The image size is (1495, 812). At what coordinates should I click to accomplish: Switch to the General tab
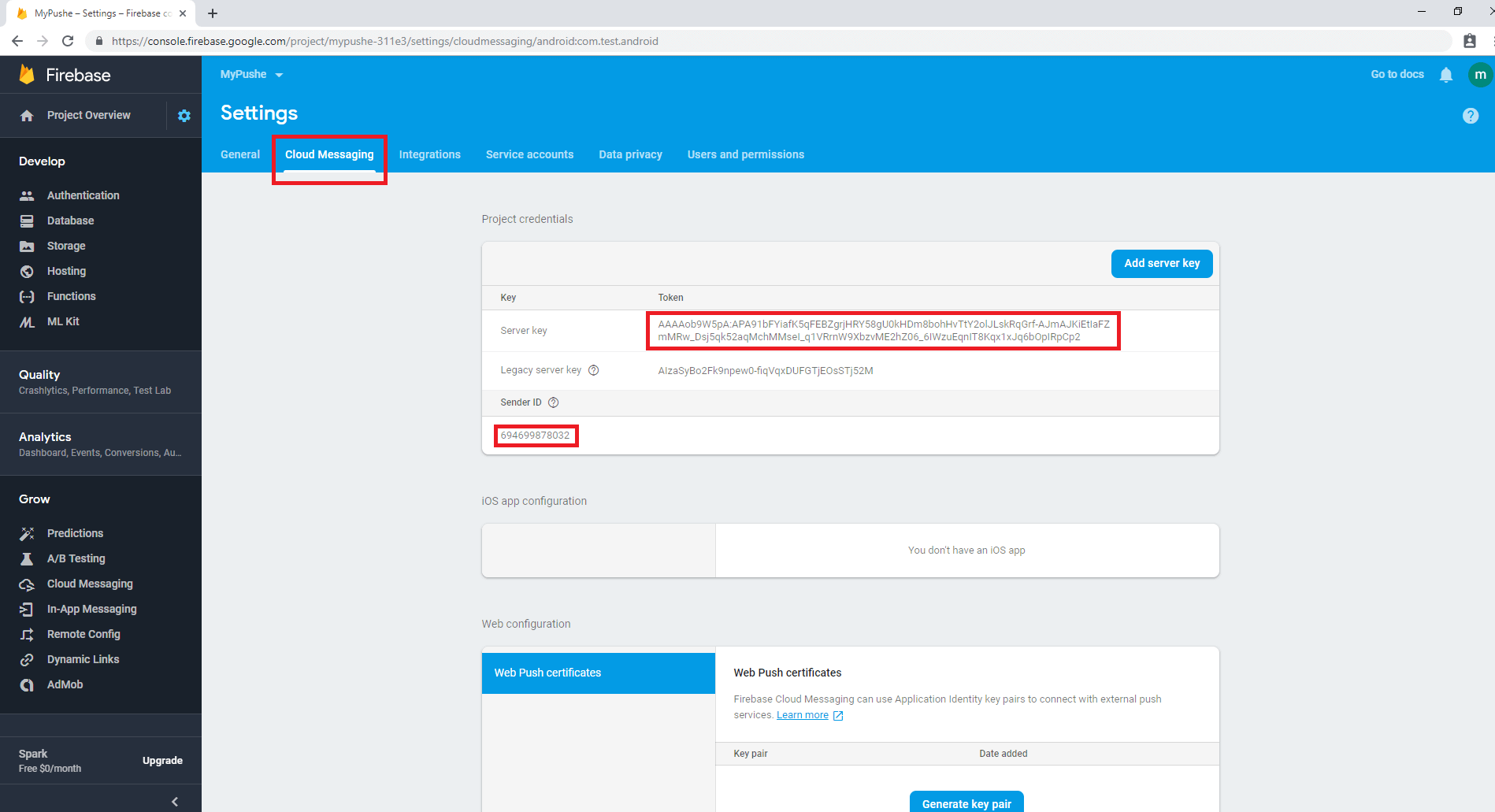point(240,154)
